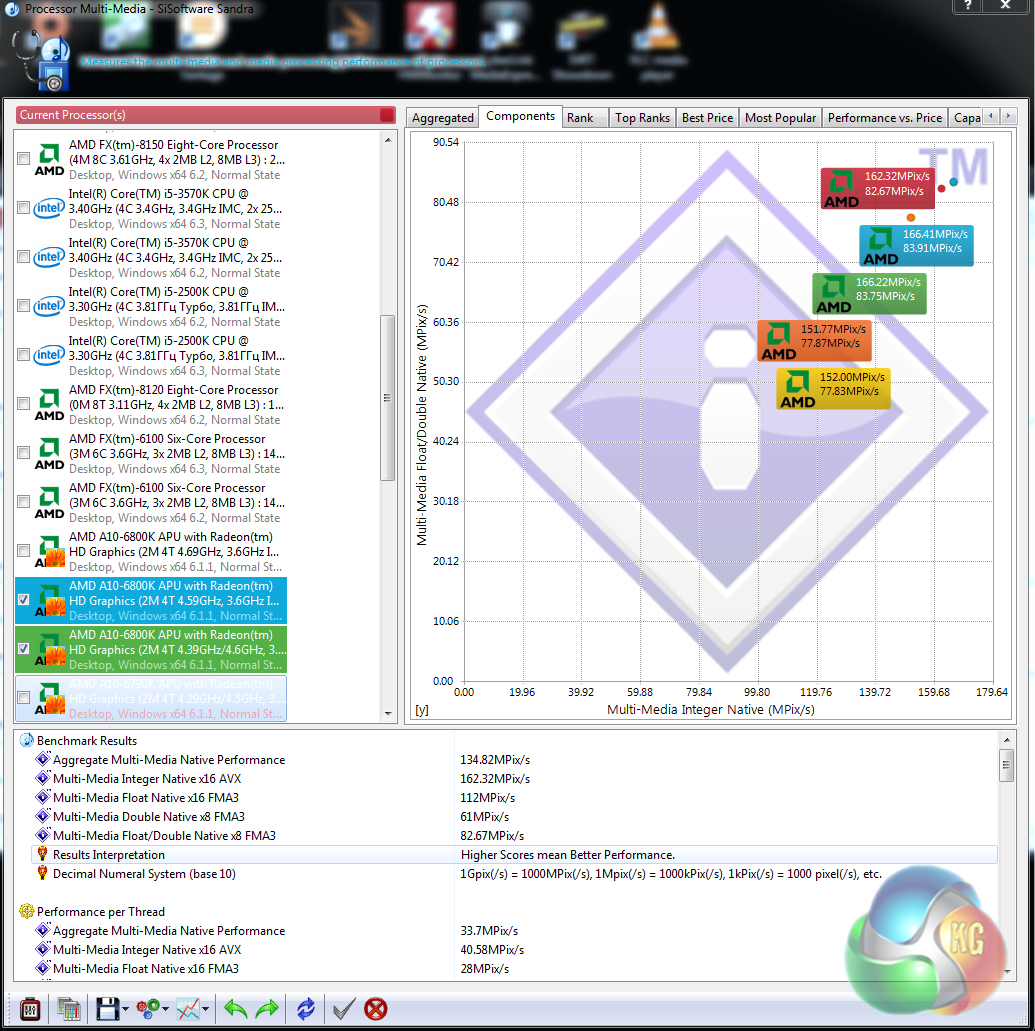The width and height of the screenshot is (1035, 1031).
Task: Select the Aggregate Multi-Media Native Performance 134.82MPix/s row
Action: tap(514, 760)
